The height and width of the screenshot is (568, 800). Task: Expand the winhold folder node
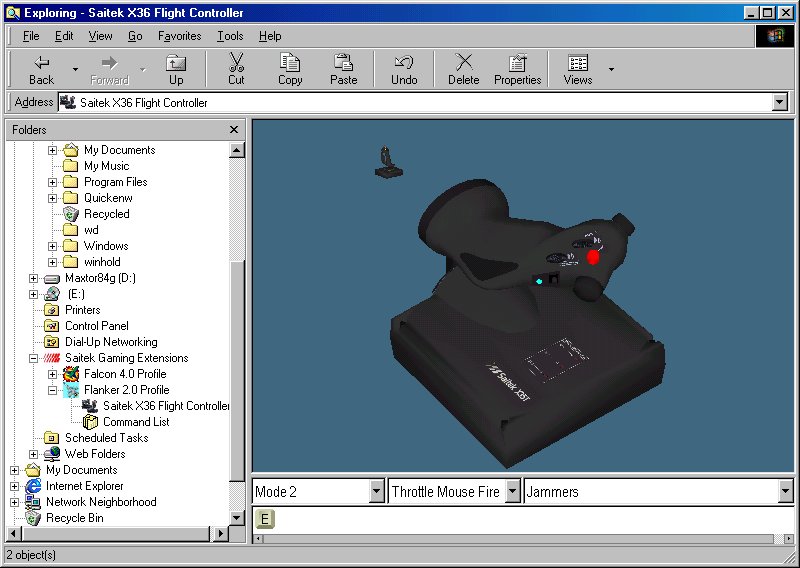click(52, 262)
